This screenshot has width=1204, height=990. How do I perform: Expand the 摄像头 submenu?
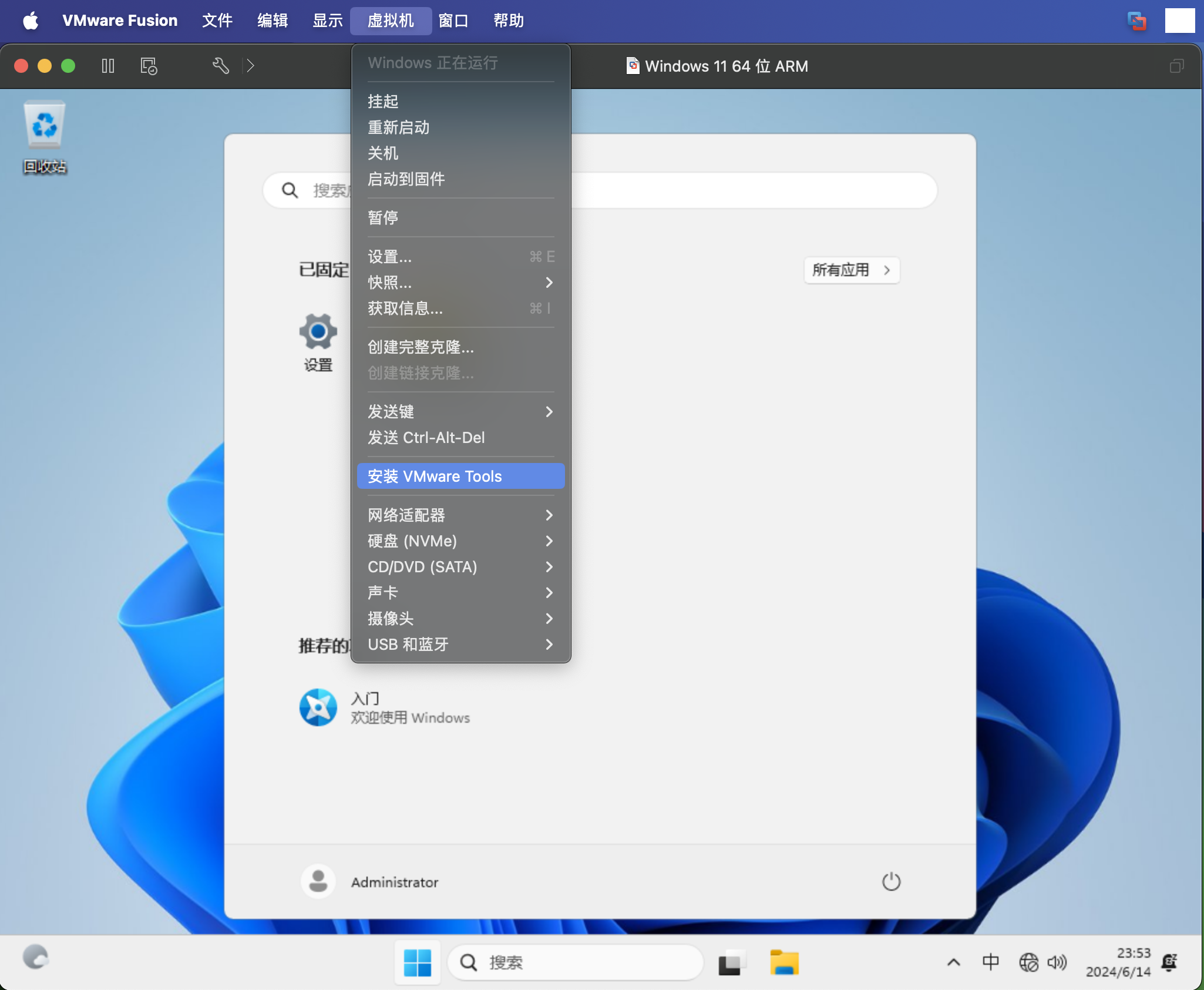click(x=460, y=619)
